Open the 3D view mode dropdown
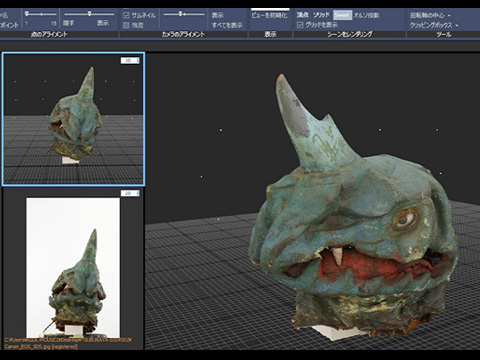480x360 pixels. (x=130, y=60)
